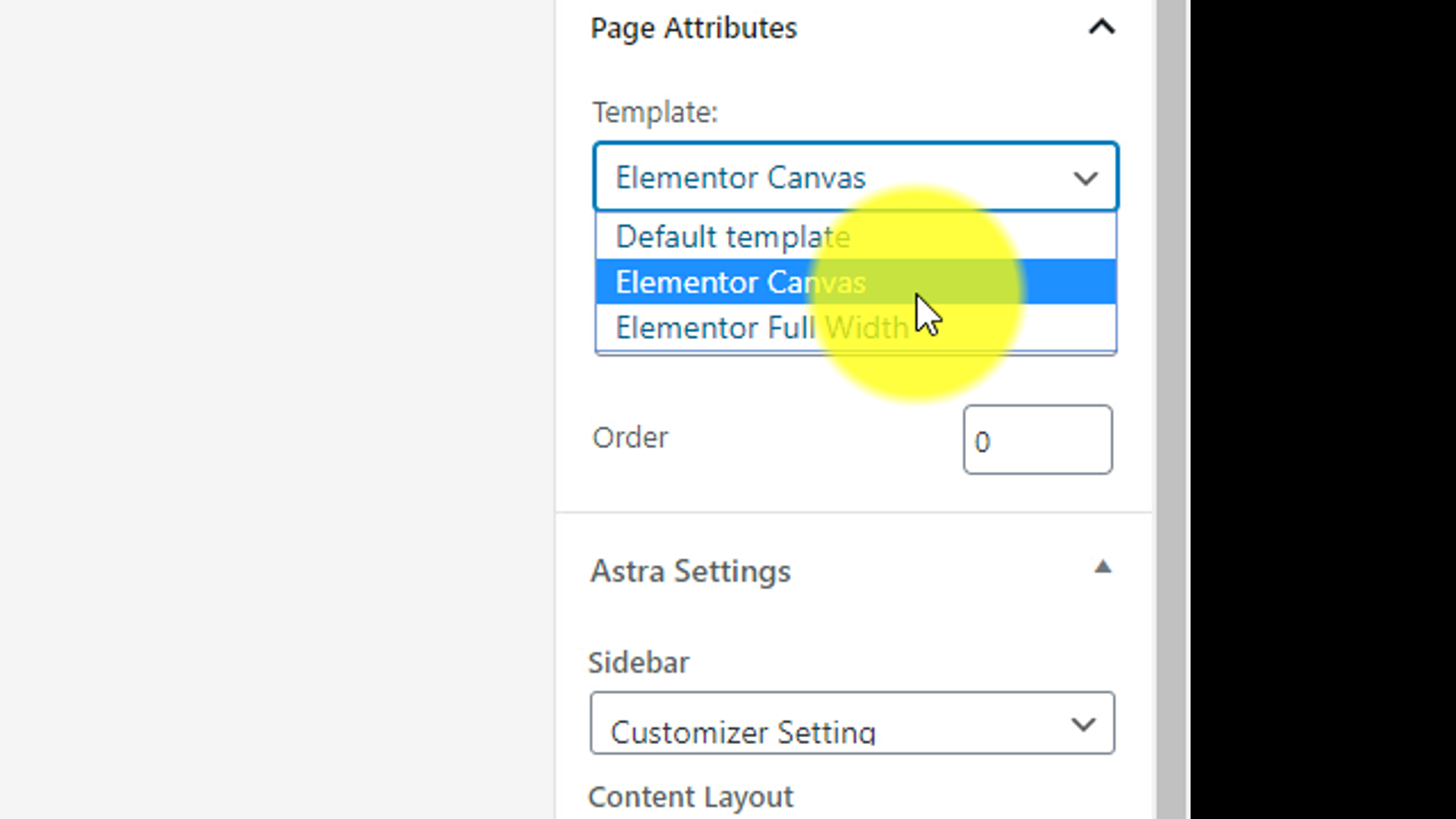The image size is (1456, 819).
Task: Click the Content Layout label
Action: (x=690, y=797)
